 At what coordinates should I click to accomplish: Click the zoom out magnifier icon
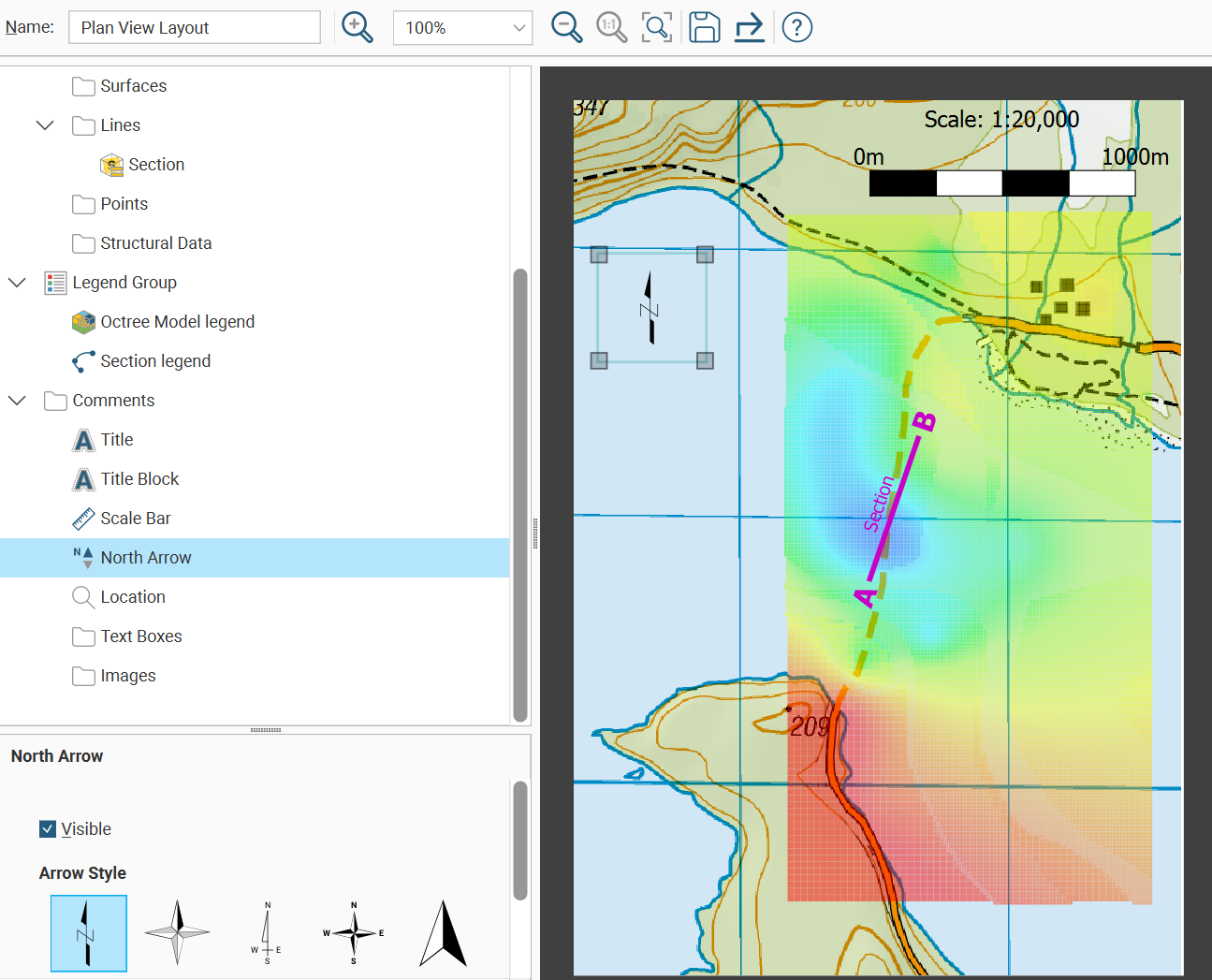click(x=566, y=27)
